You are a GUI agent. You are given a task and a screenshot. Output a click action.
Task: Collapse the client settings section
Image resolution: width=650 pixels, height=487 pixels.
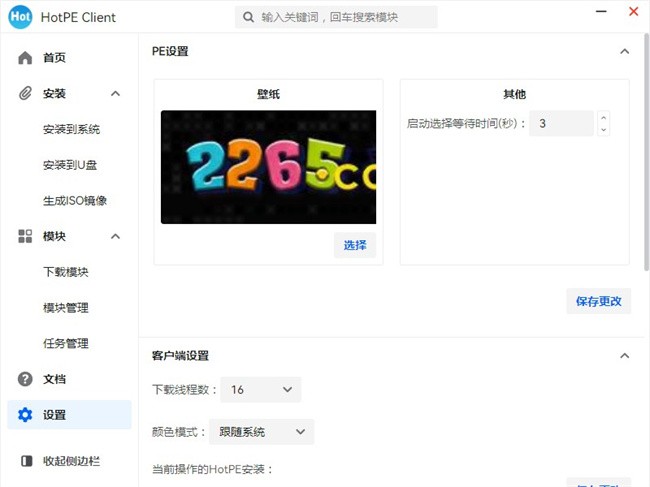pyautogui.click(x=625, y=355)
